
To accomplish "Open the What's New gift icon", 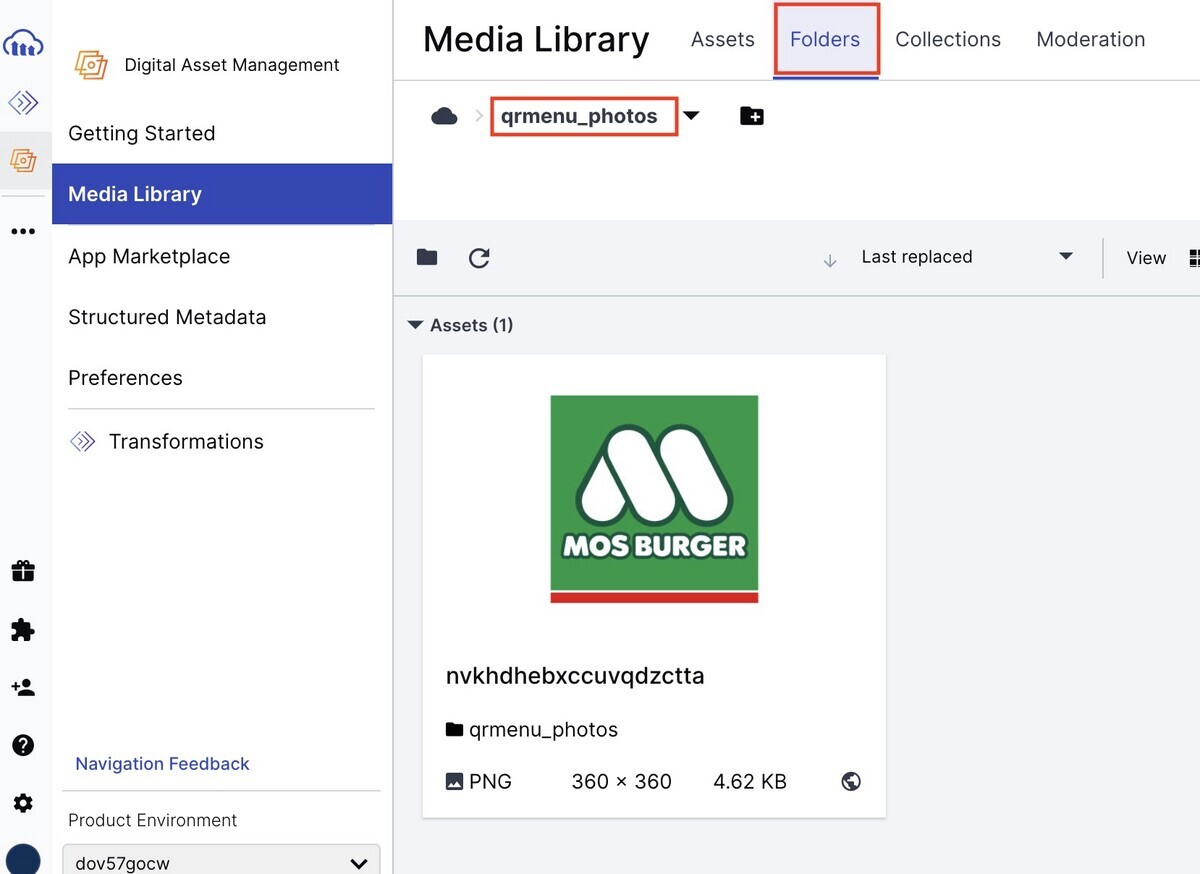I will 23,570.
